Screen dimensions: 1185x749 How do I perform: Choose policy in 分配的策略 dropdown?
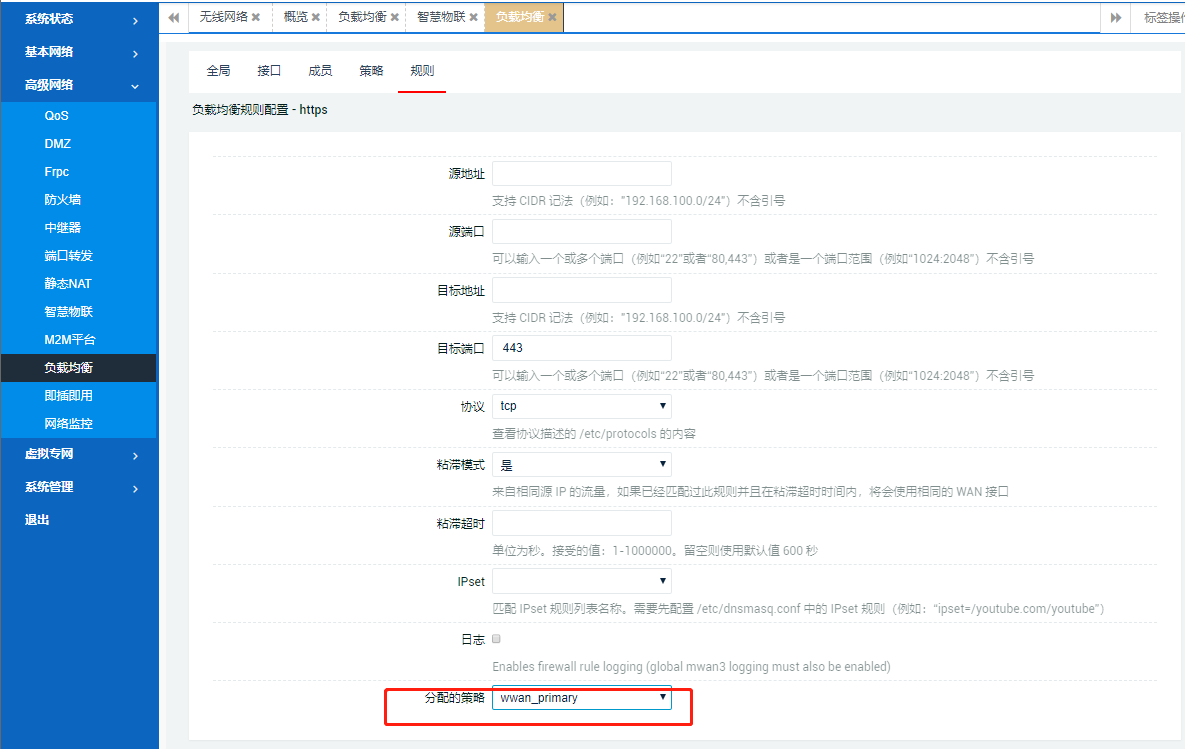(x=581, y=698)
